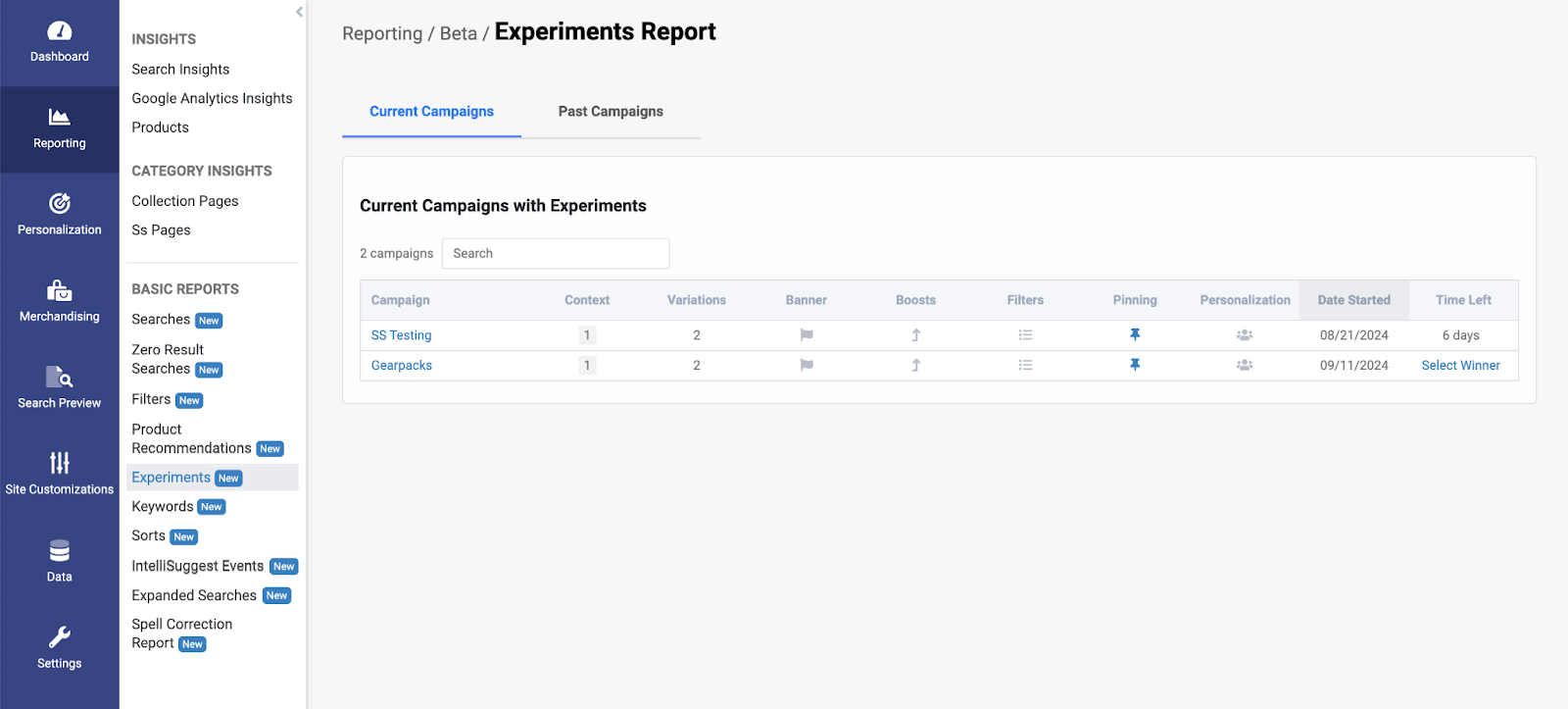Click Select Winner for Gearpacks
Image resolution: width=1568 pixels, height=709 pixels.
(x=1460, y=365)
